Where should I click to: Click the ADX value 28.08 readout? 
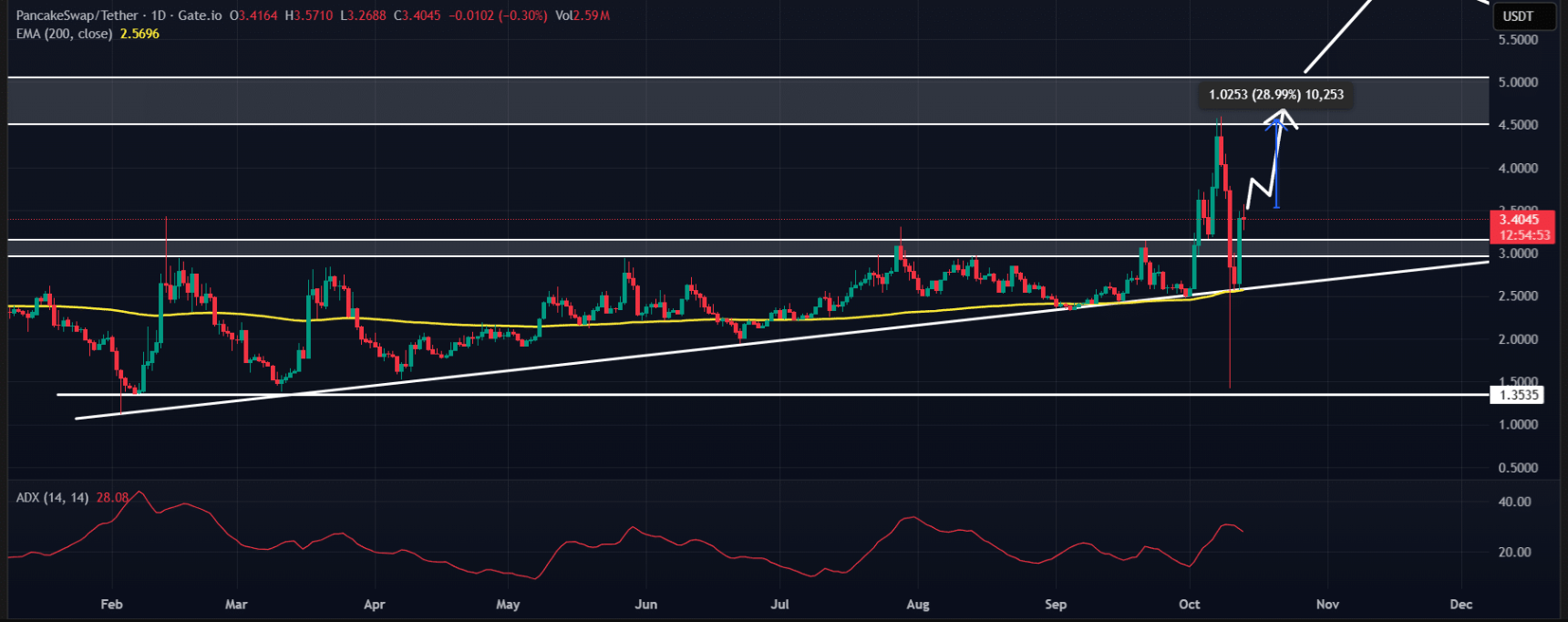coord(112,498)
